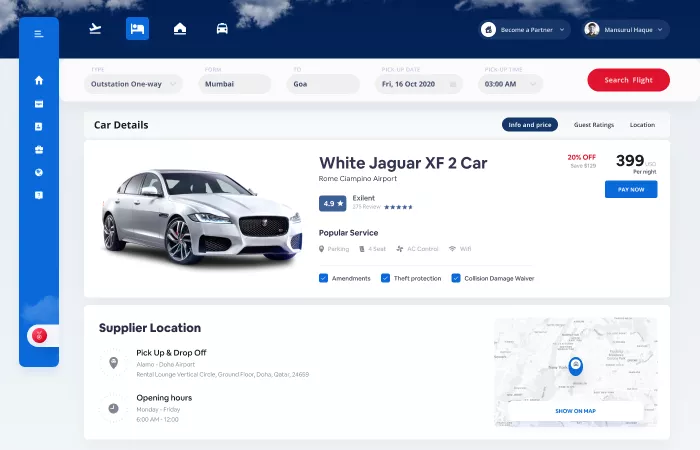Click the Goa destination field
This screenshot has width=700, height=450.
tap(323, 84)
